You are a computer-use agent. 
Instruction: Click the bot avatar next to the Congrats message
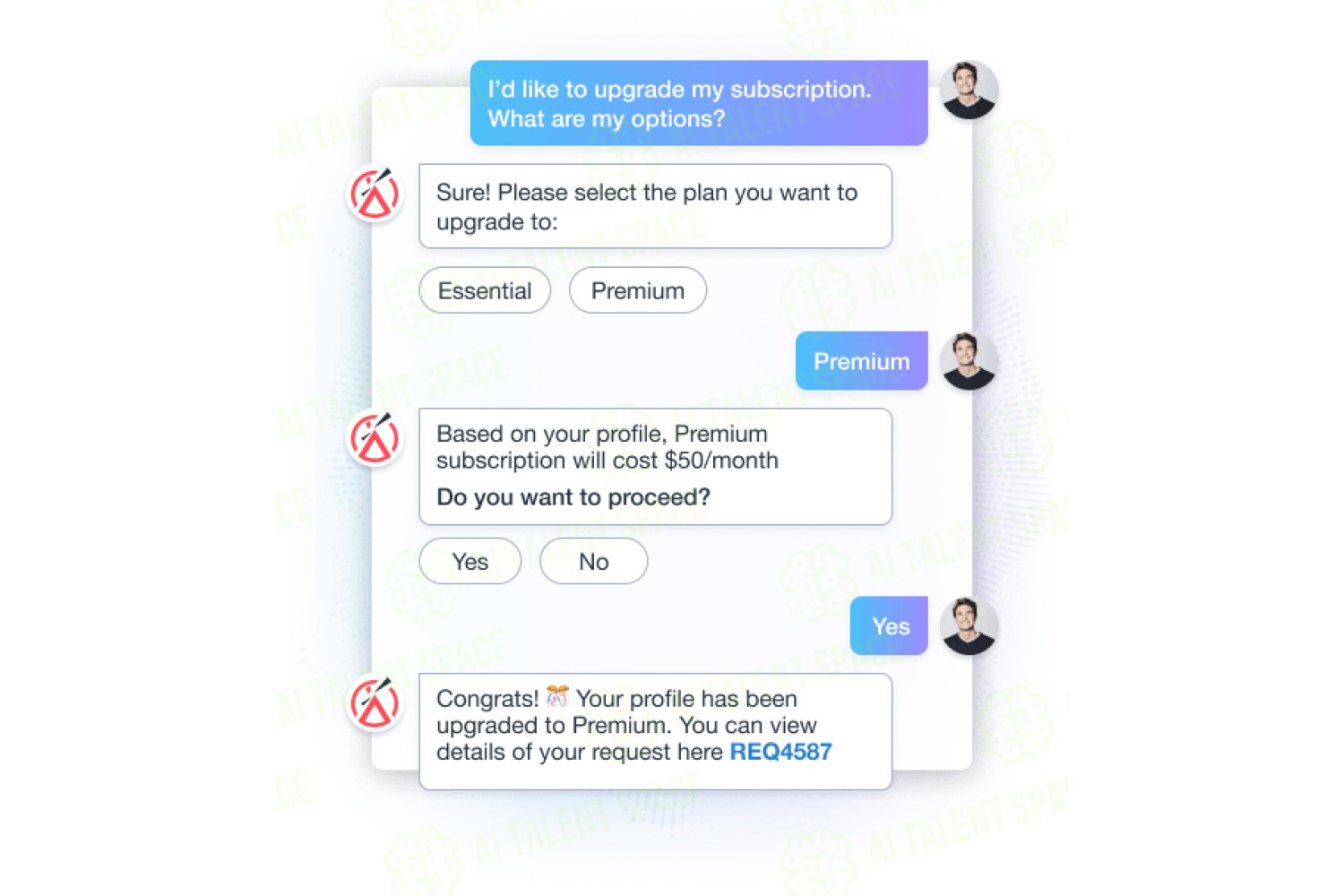[375, 703]
